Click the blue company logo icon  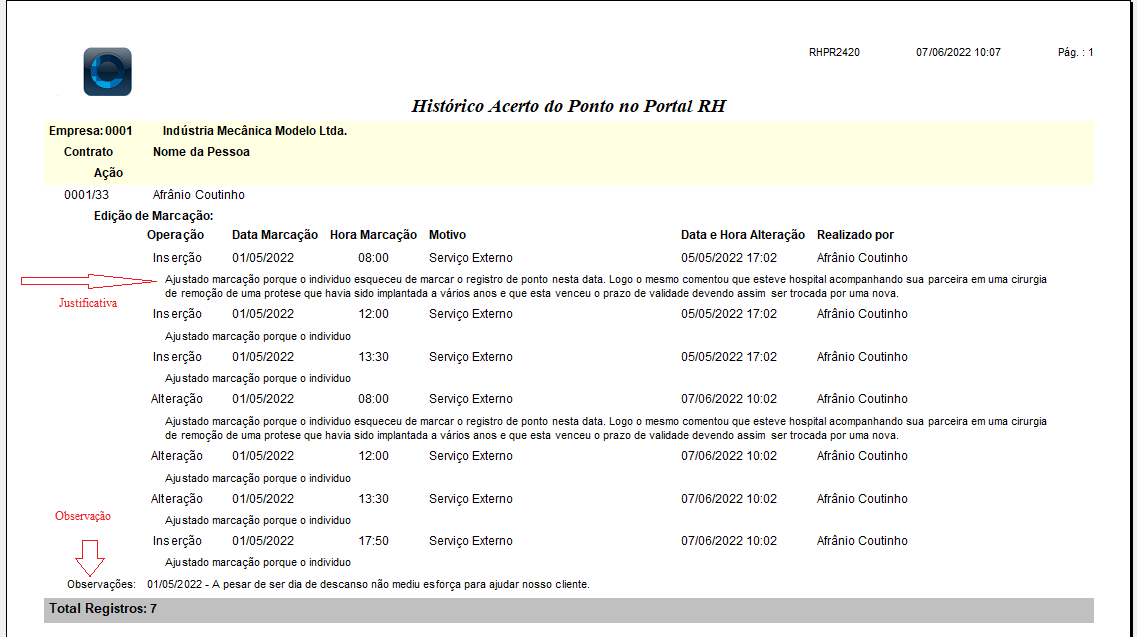tap(107, 72)
